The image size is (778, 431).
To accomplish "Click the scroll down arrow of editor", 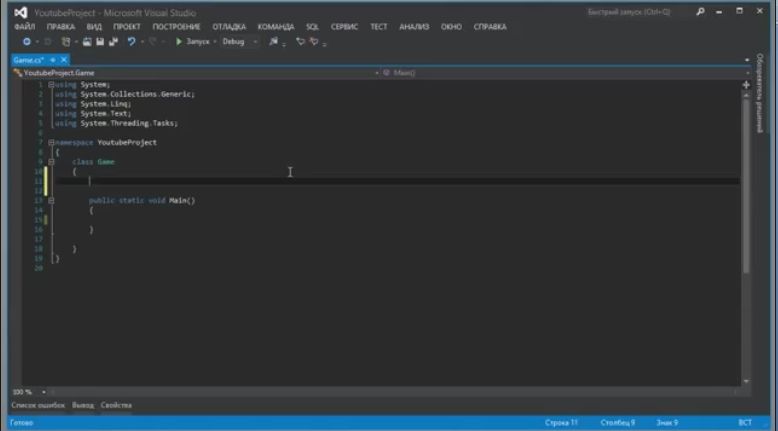I will (x=746, y=381).
